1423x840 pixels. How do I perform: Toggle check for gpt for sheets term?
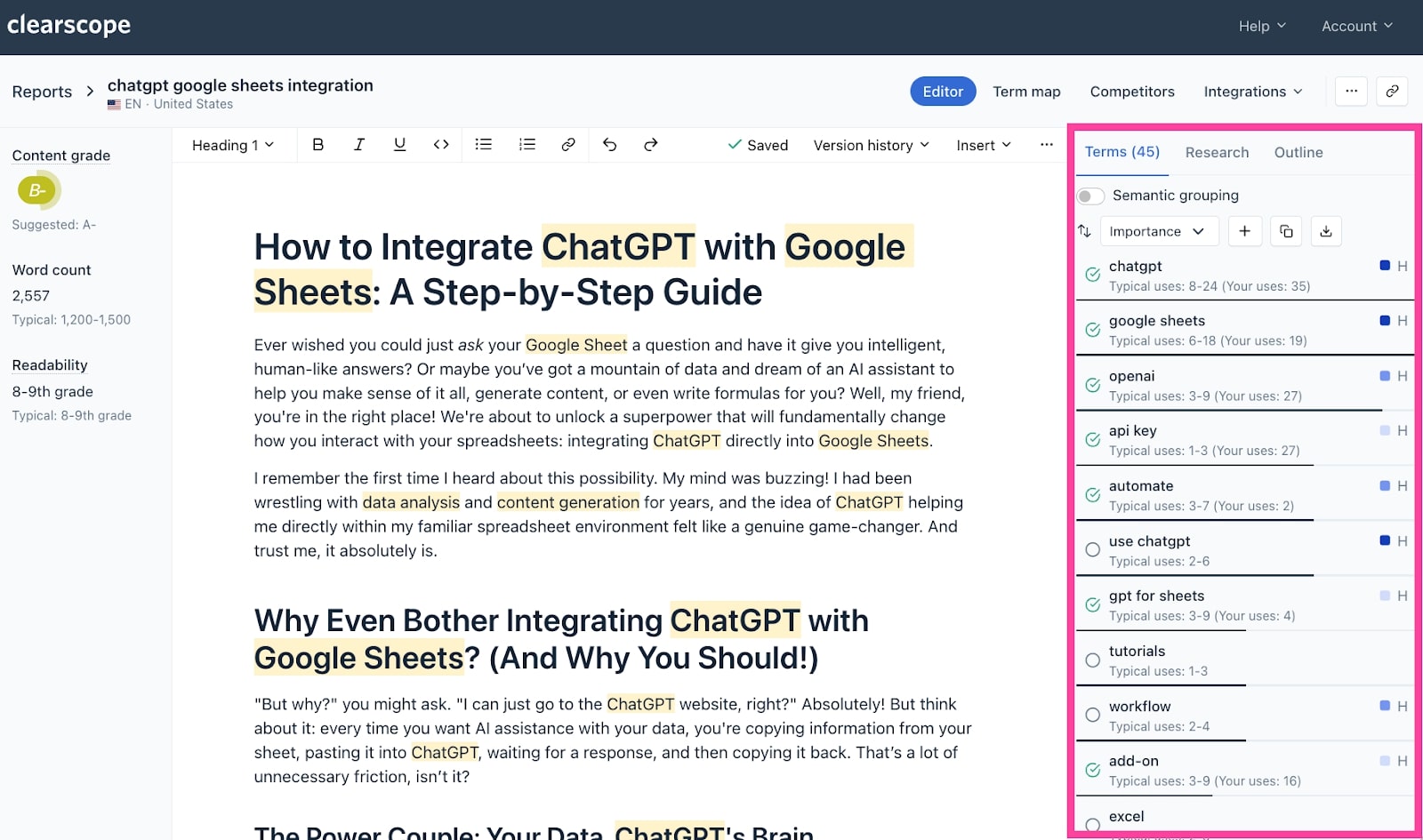click(1093, 605)
